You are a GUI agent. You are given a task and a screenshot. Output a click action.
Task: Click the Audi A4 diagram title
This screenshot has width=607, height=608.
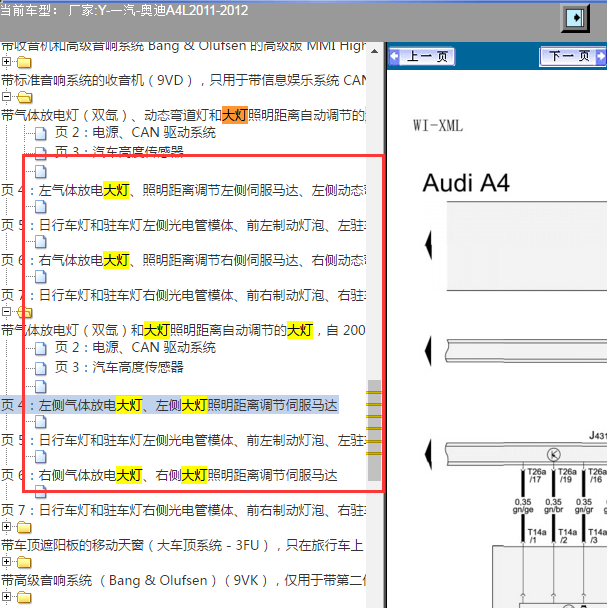pyautogui.click(x=466, y=183)
